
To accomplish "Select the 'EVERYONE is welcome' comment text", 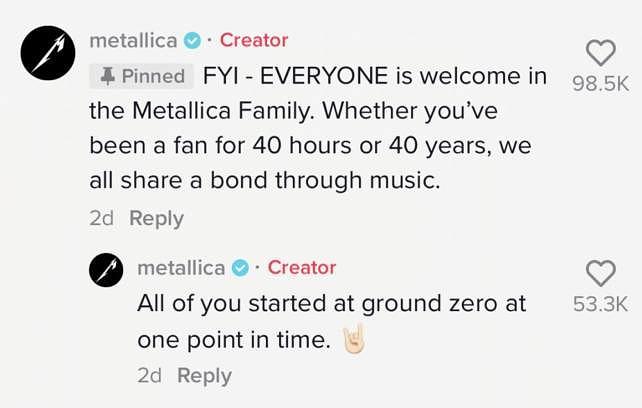I will tap(310, 129).
